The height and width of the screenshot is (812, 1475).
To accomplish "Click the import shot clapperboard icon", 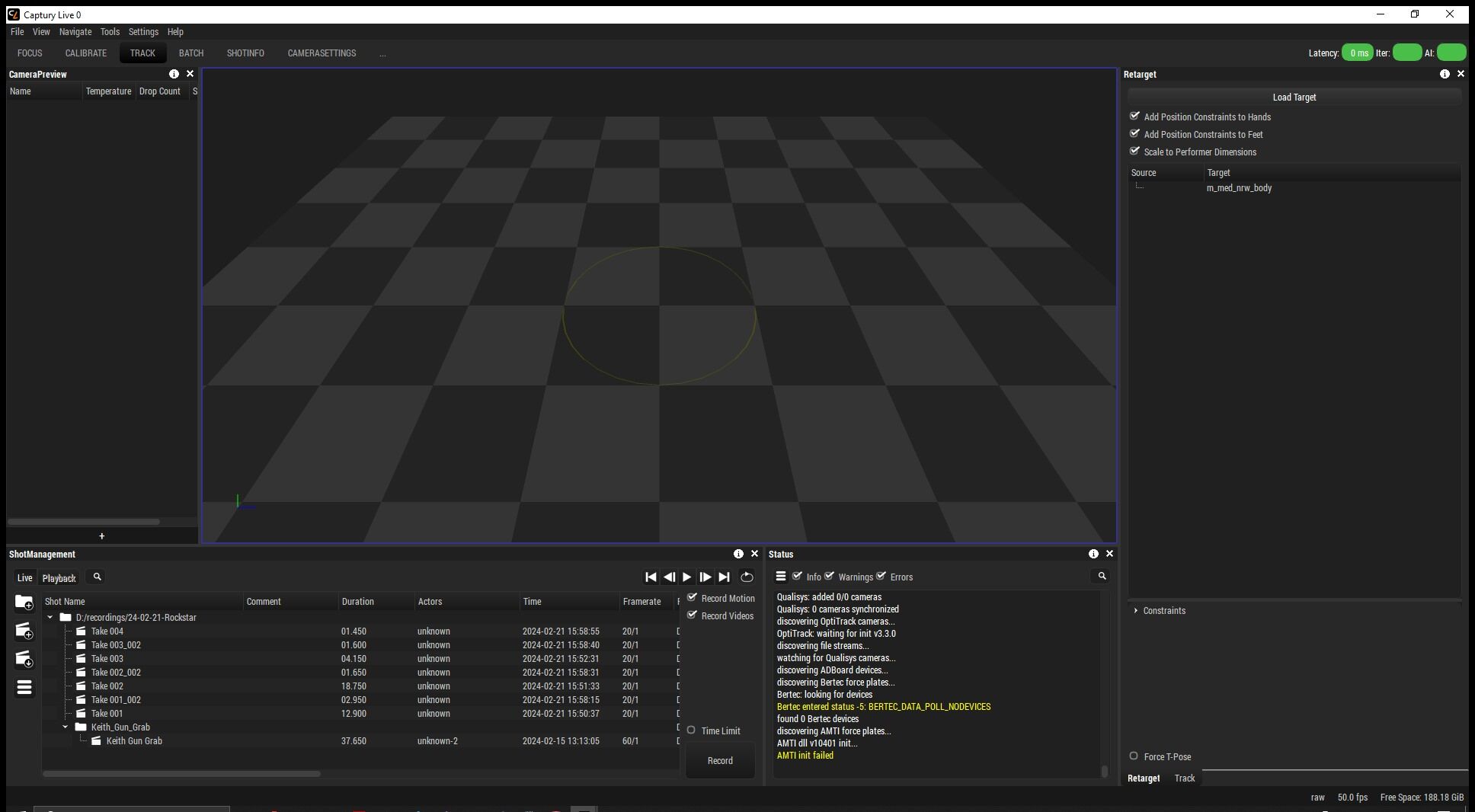I will point(24,659).
